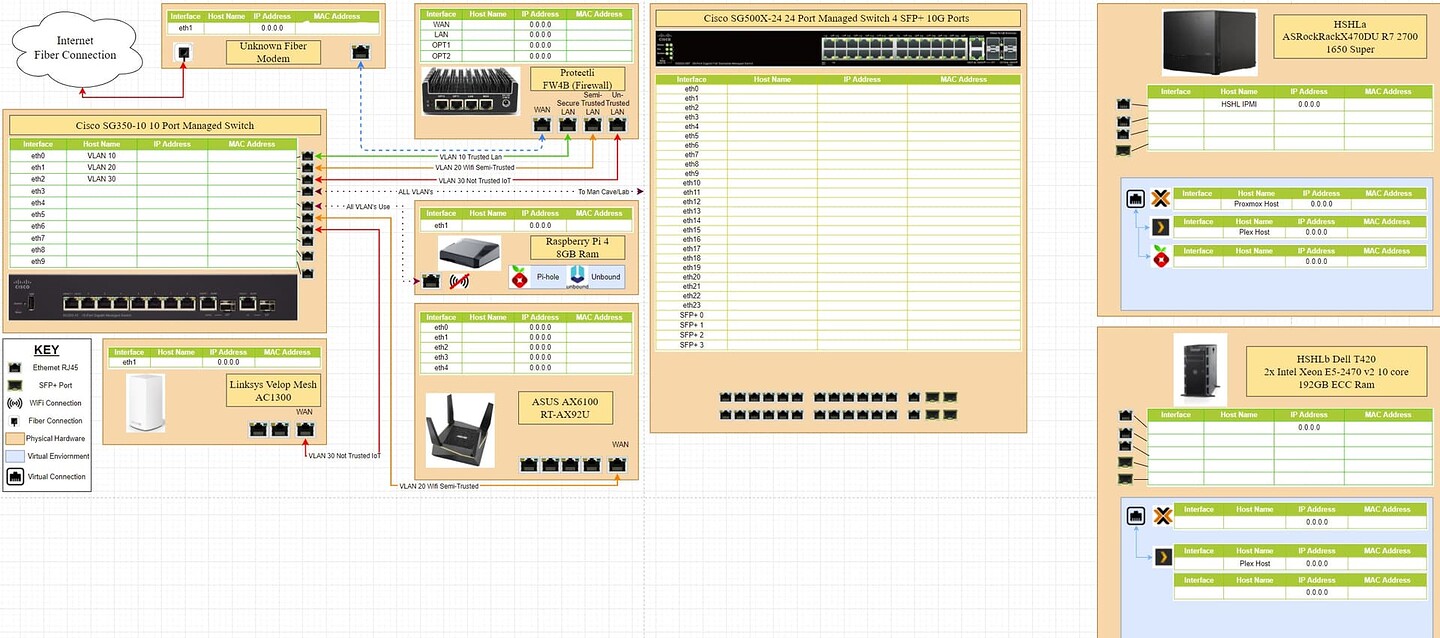The width and height of the screenshot is (1440, 638).
Task: Click the Pi-hole icon under the Raspberry Pi 4
Action: 519,278
